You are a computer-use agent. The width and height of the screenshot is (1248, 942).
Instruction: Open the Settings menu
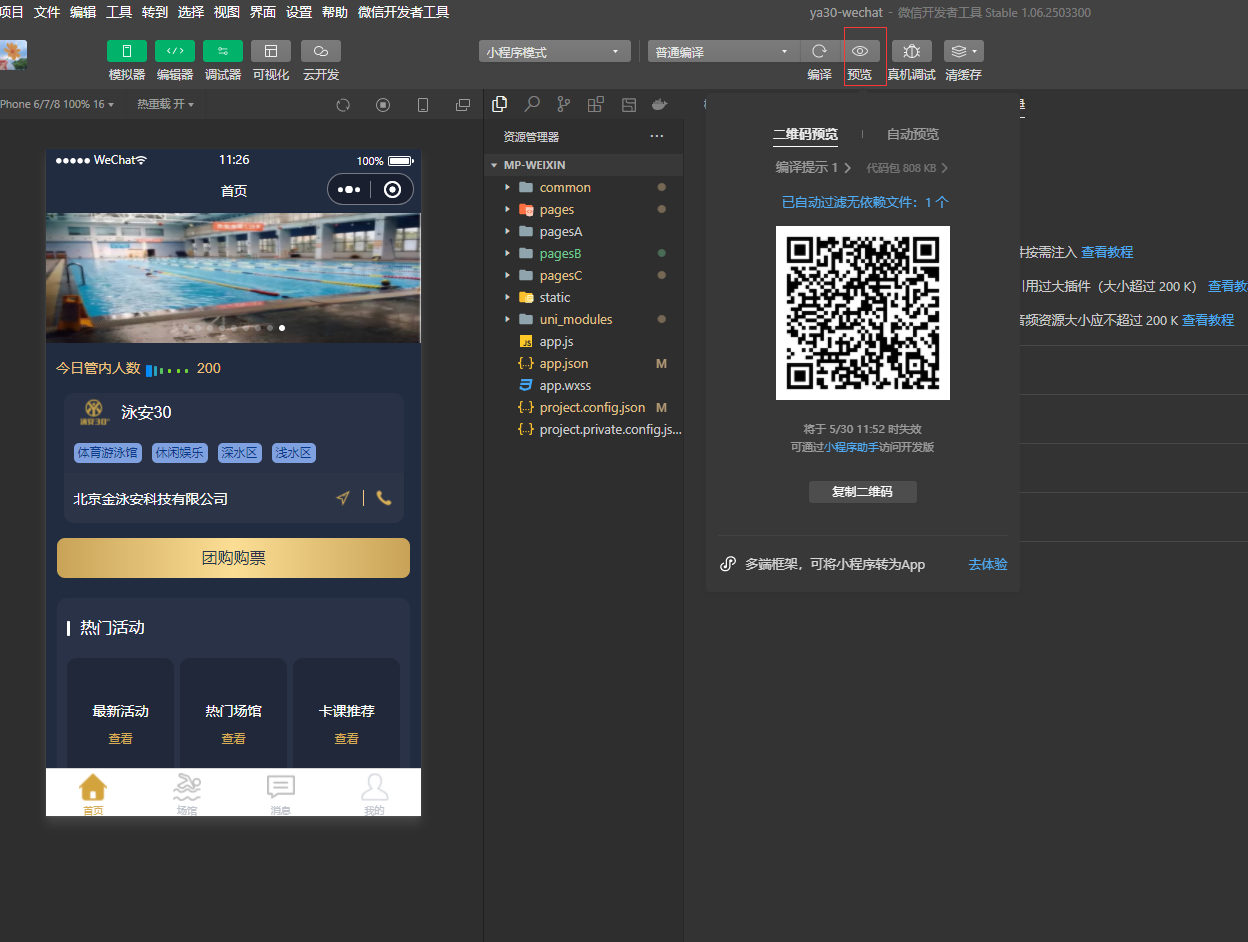coord(299,12)
